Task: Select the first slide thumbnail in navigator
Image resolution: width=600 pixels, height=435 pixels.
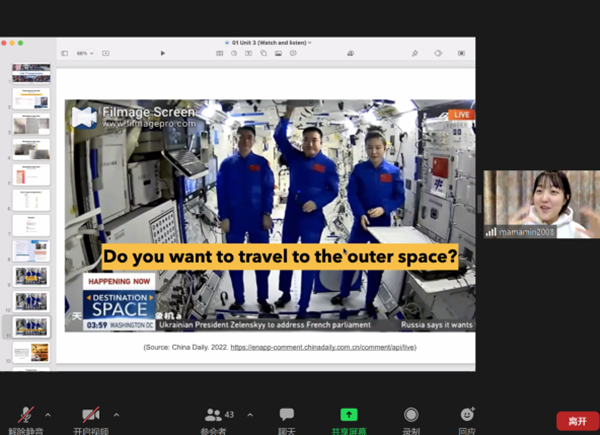Action: [x=31, y=73]
